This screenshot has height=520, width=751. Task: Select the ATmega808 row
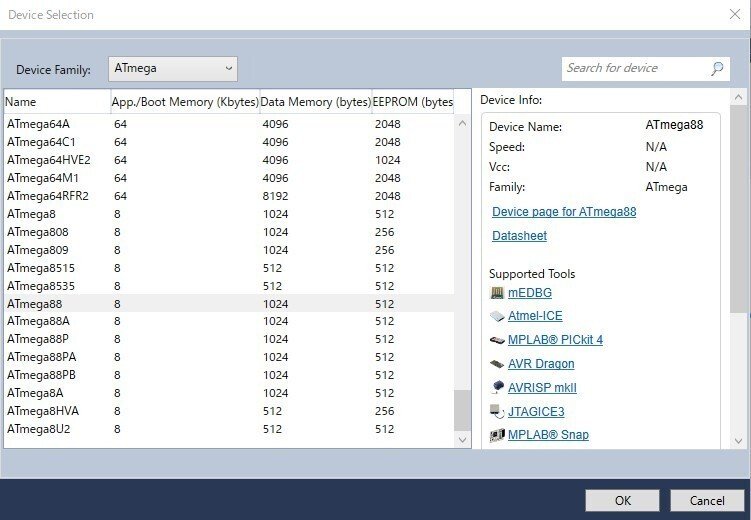pos(229,232)
